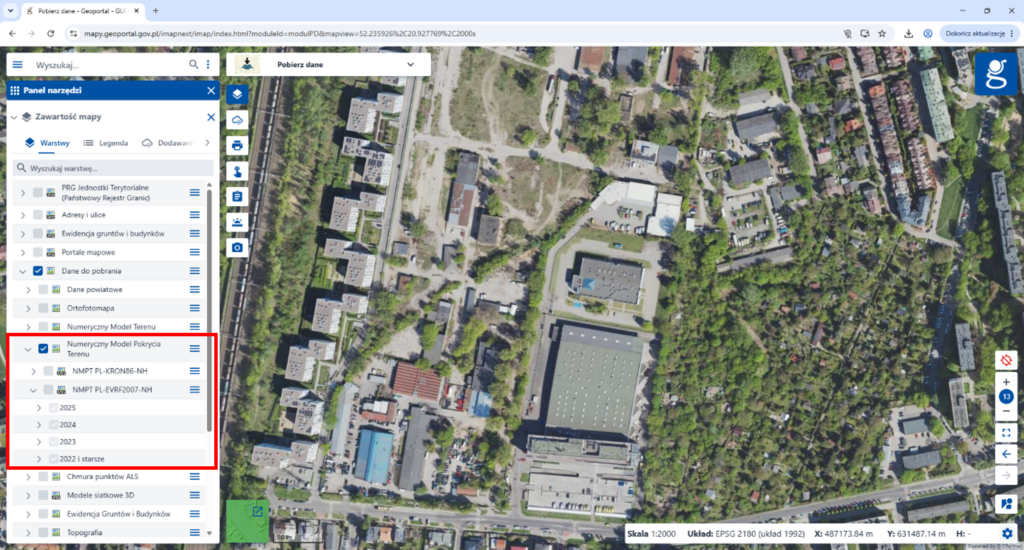Image resolution: width=1024 pixels, height=550 pixels.
Task: Click Dokończ aktualizację browser update button
Action: point(979,33)
